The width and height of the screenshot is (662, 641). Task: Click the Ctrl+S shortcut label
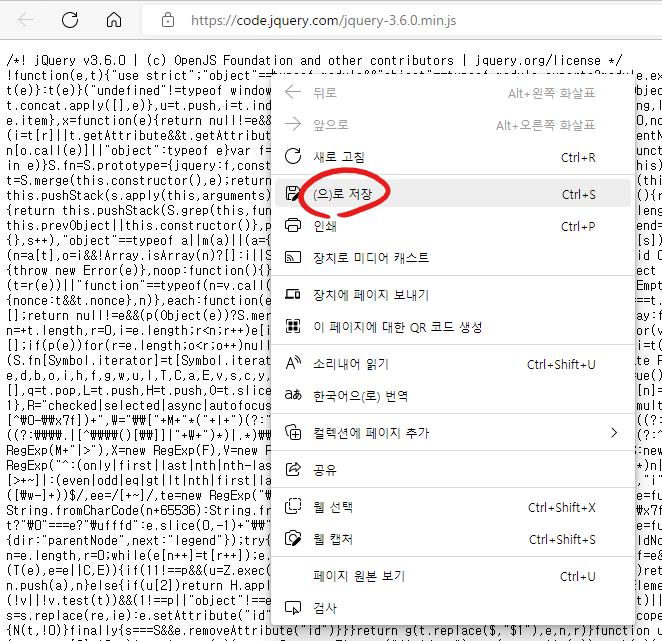[578, 194]
